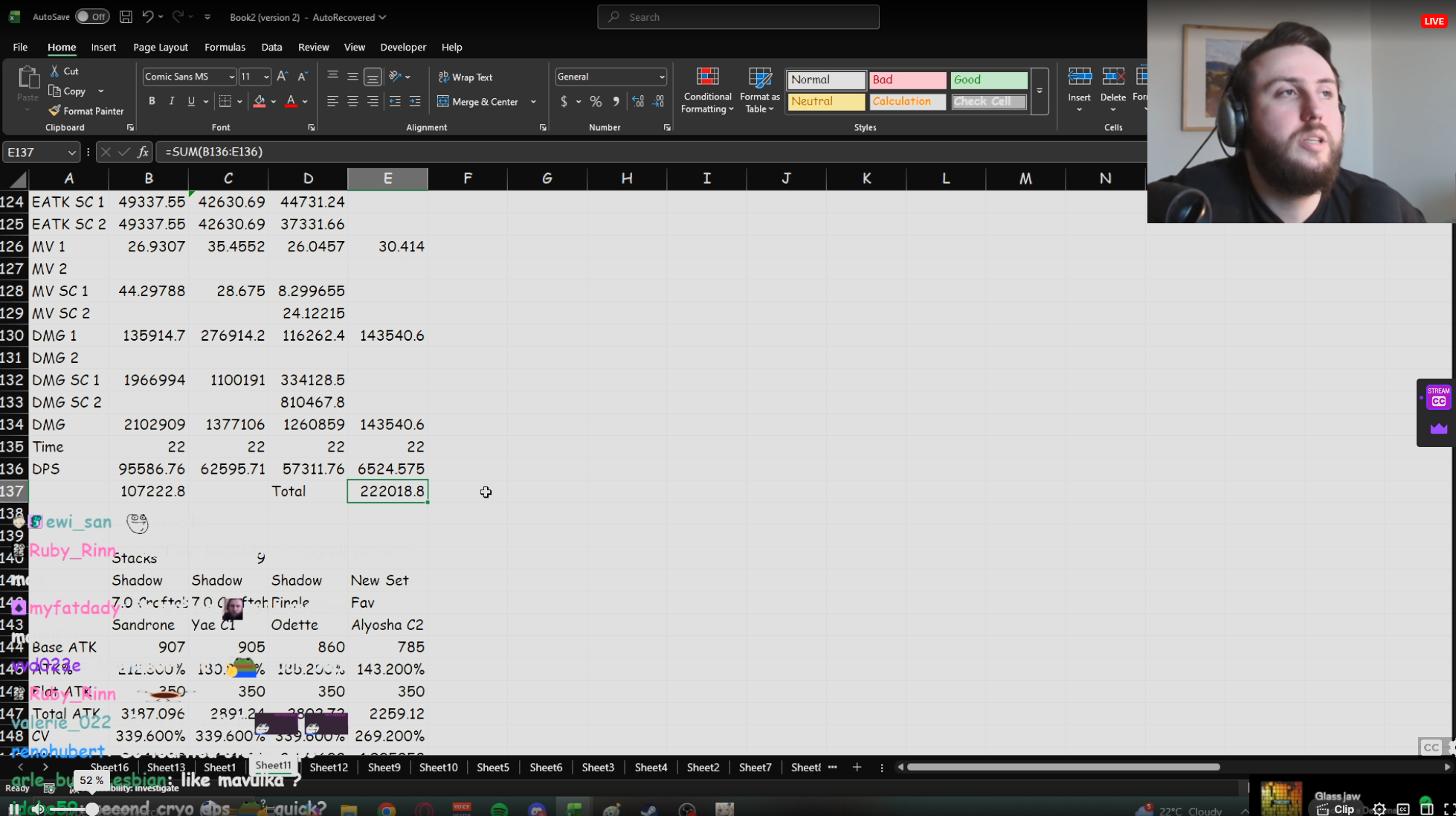Expand the General number format dropdown
Screen dimensions: 1456x816
tap(662, 77)
